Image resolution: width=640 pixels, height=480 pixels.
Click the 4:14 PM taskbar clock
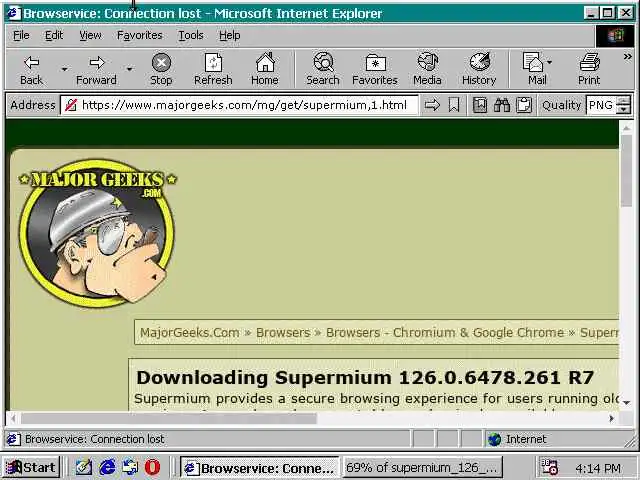598,468
